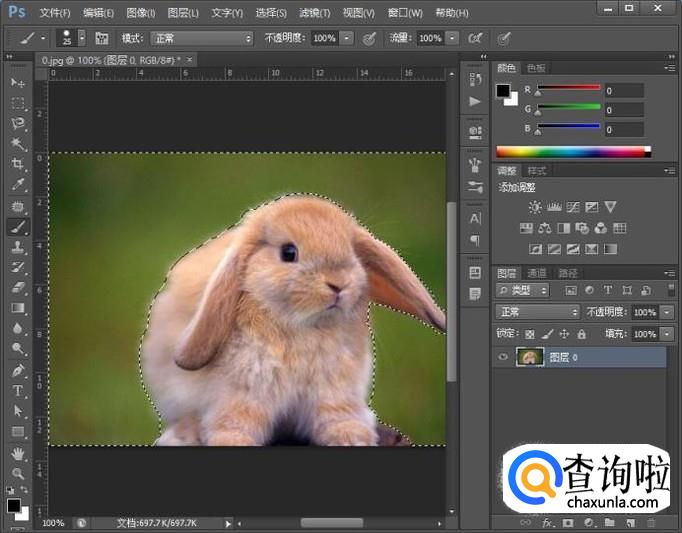Click the 色板 panel tab
Screen dimensions: 682x533
point(536,68)
